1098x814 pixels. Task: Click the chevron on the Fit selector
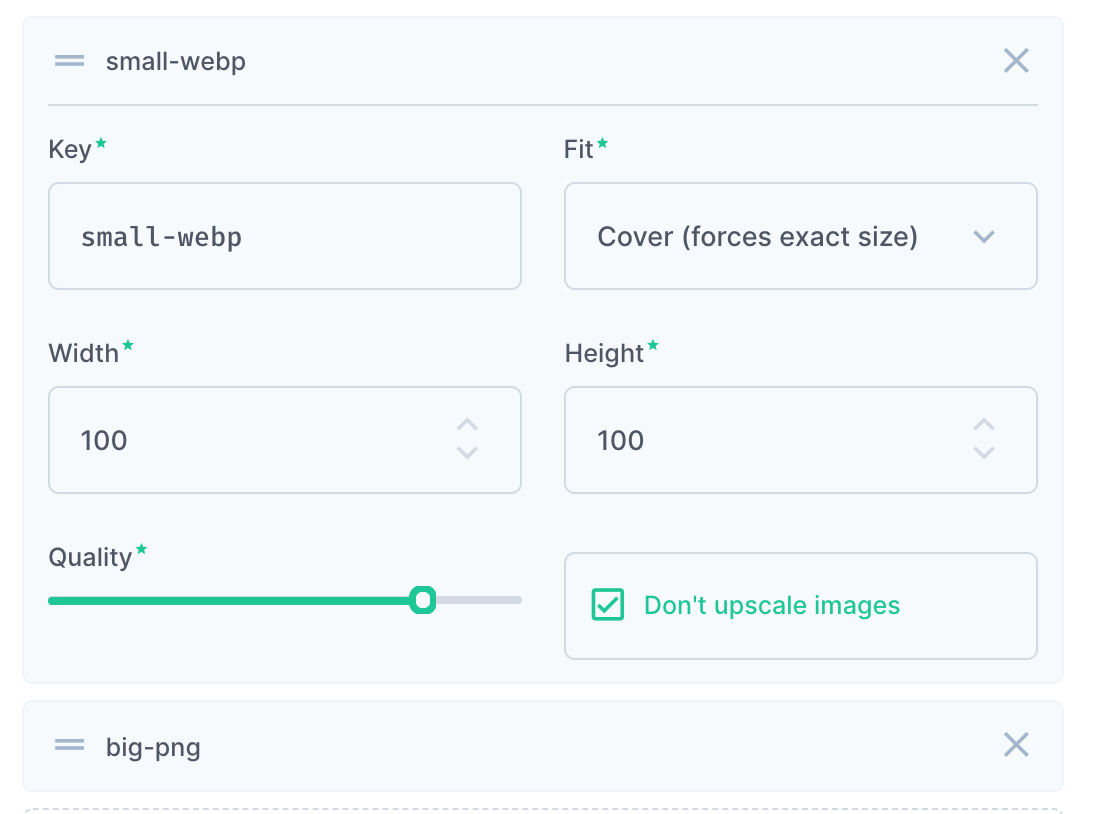[x=984, y=236]
